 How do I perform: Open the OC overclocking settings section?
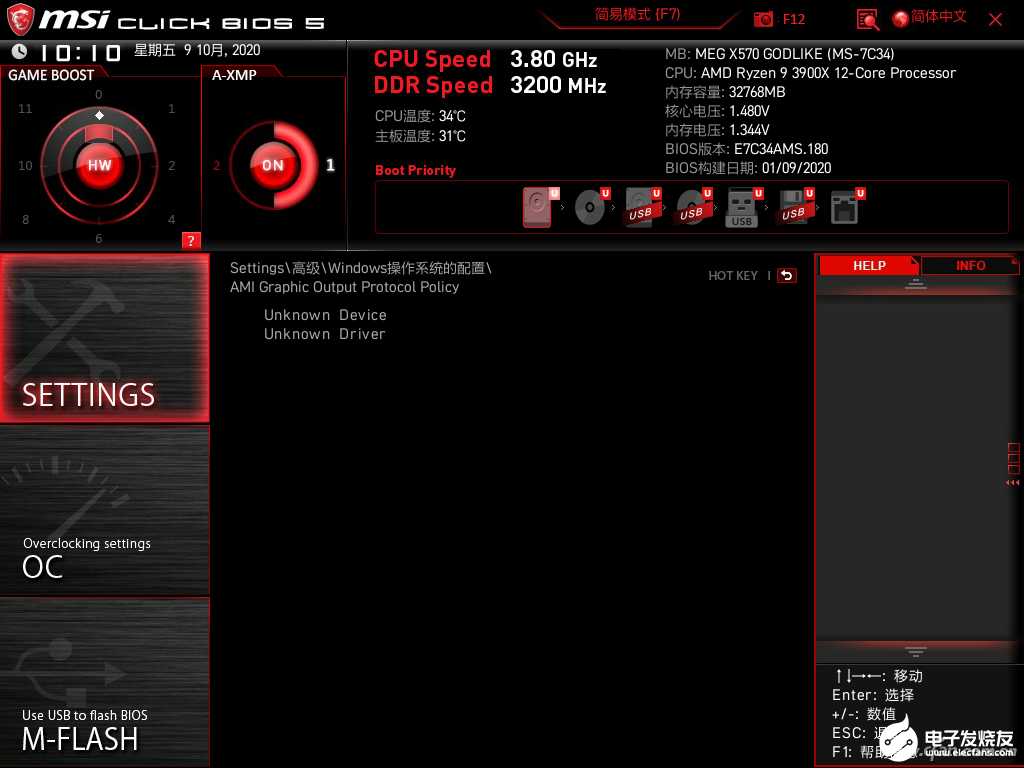point(104,510)
